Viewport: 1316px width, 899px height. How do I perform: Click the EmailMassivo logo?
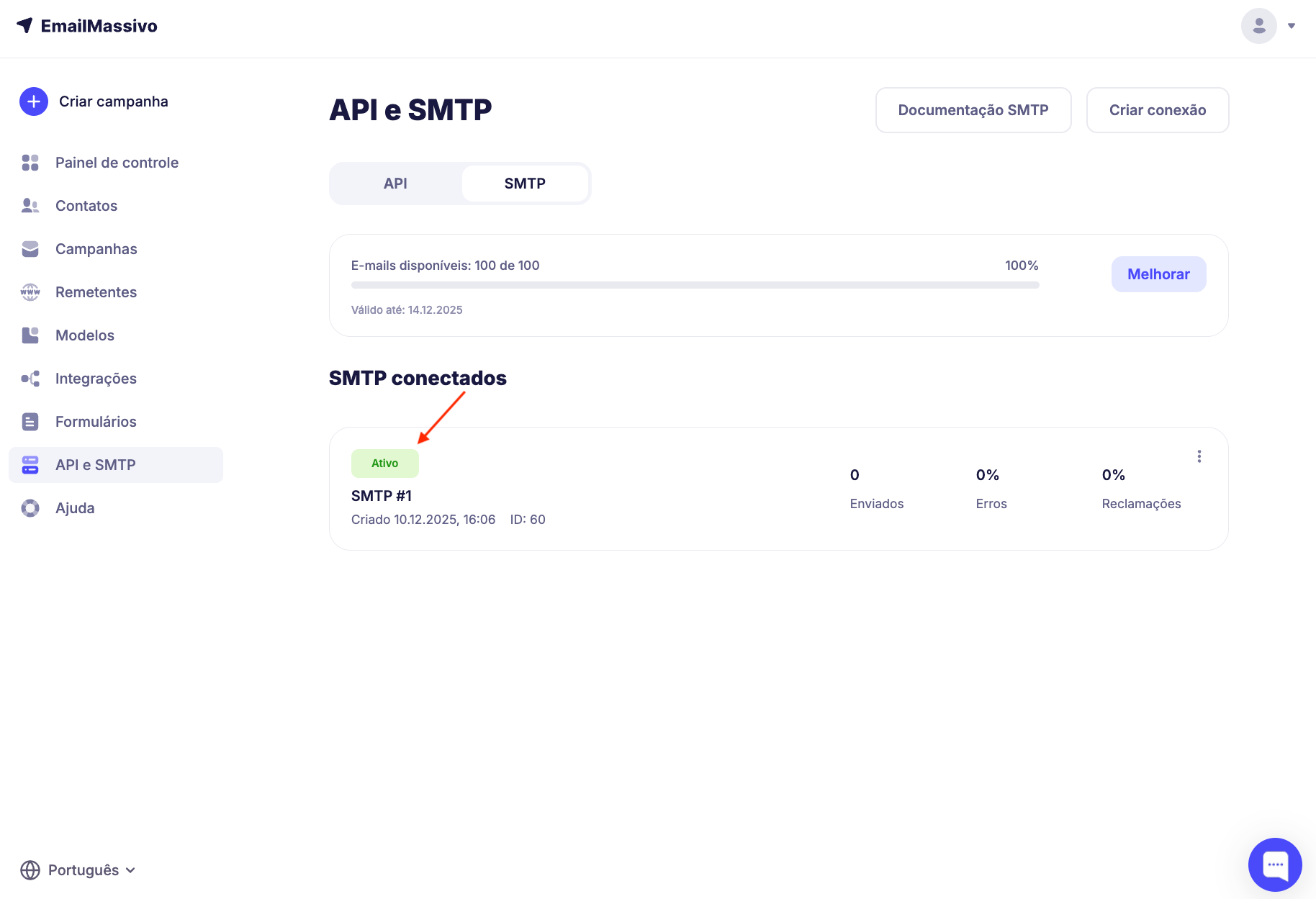[x=87, y=26]
